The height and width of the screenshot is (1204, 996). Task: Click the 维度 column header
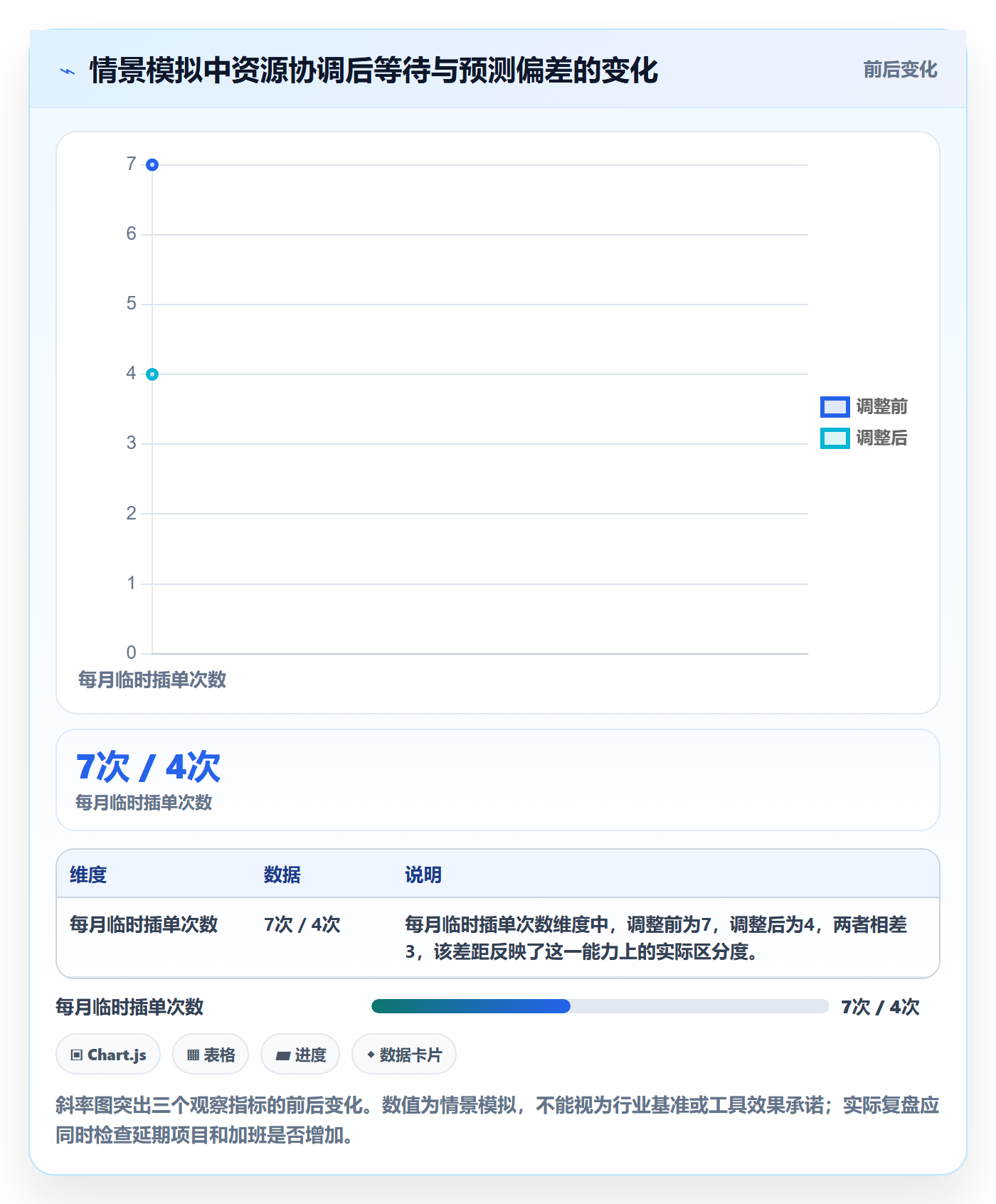[88, 875]
